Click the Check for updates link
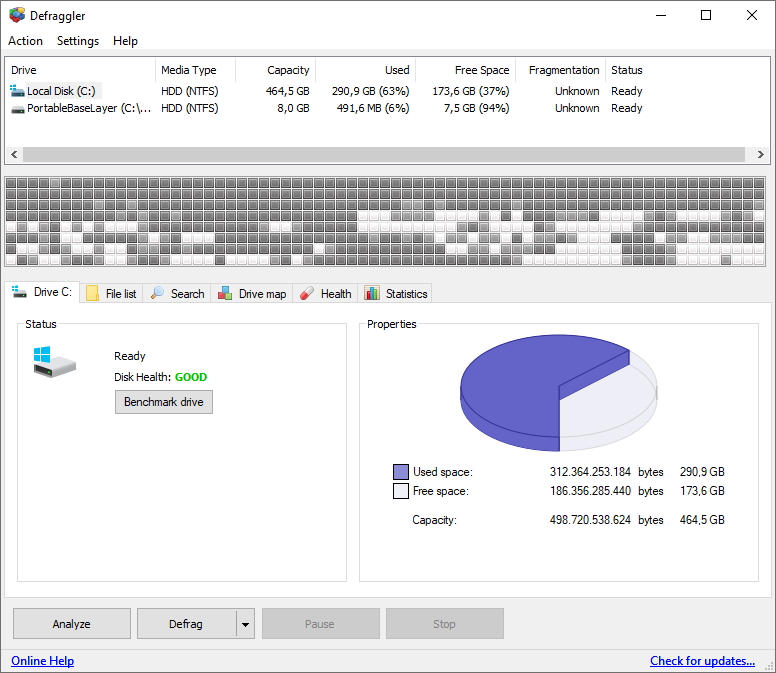 point(702,661)
